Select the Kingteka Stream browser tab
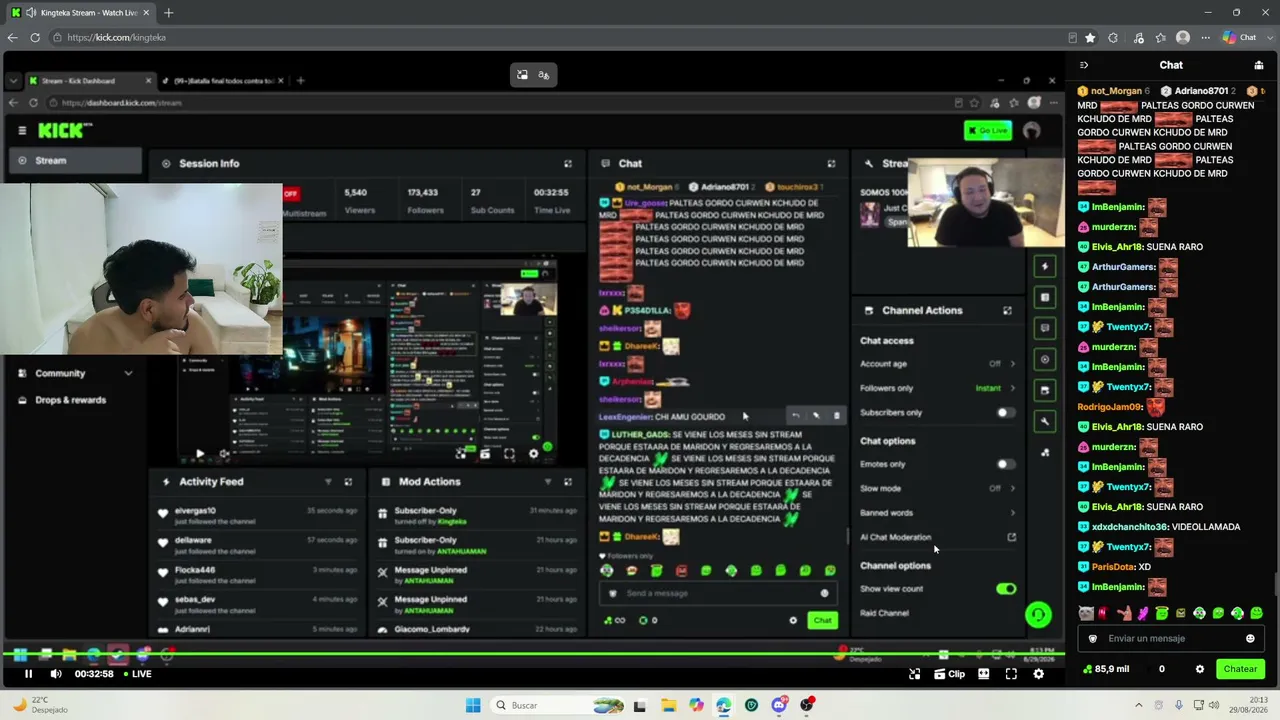This screenshot has width=1280, height=720. point(81,13)
